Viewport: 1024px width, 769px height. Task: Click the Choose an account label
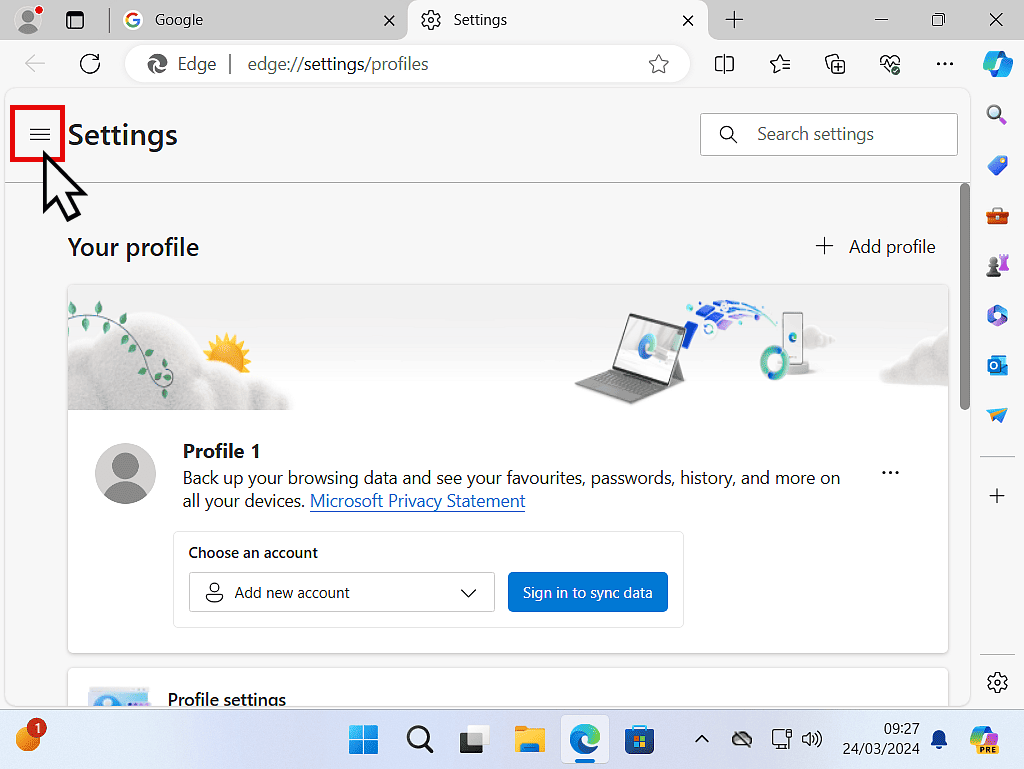point(253,553)
